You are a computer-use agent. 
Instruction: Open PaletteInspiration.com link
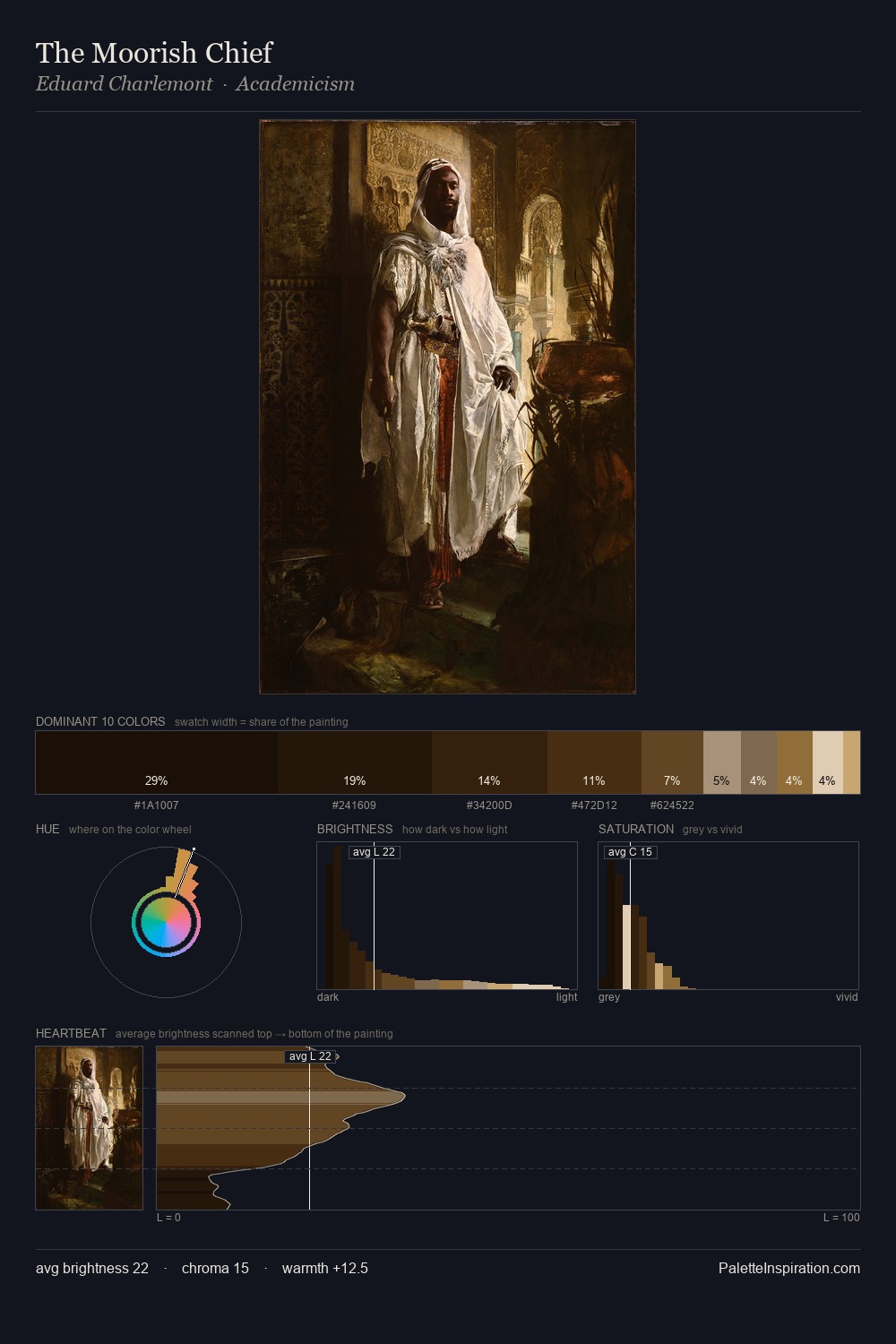789,1268
